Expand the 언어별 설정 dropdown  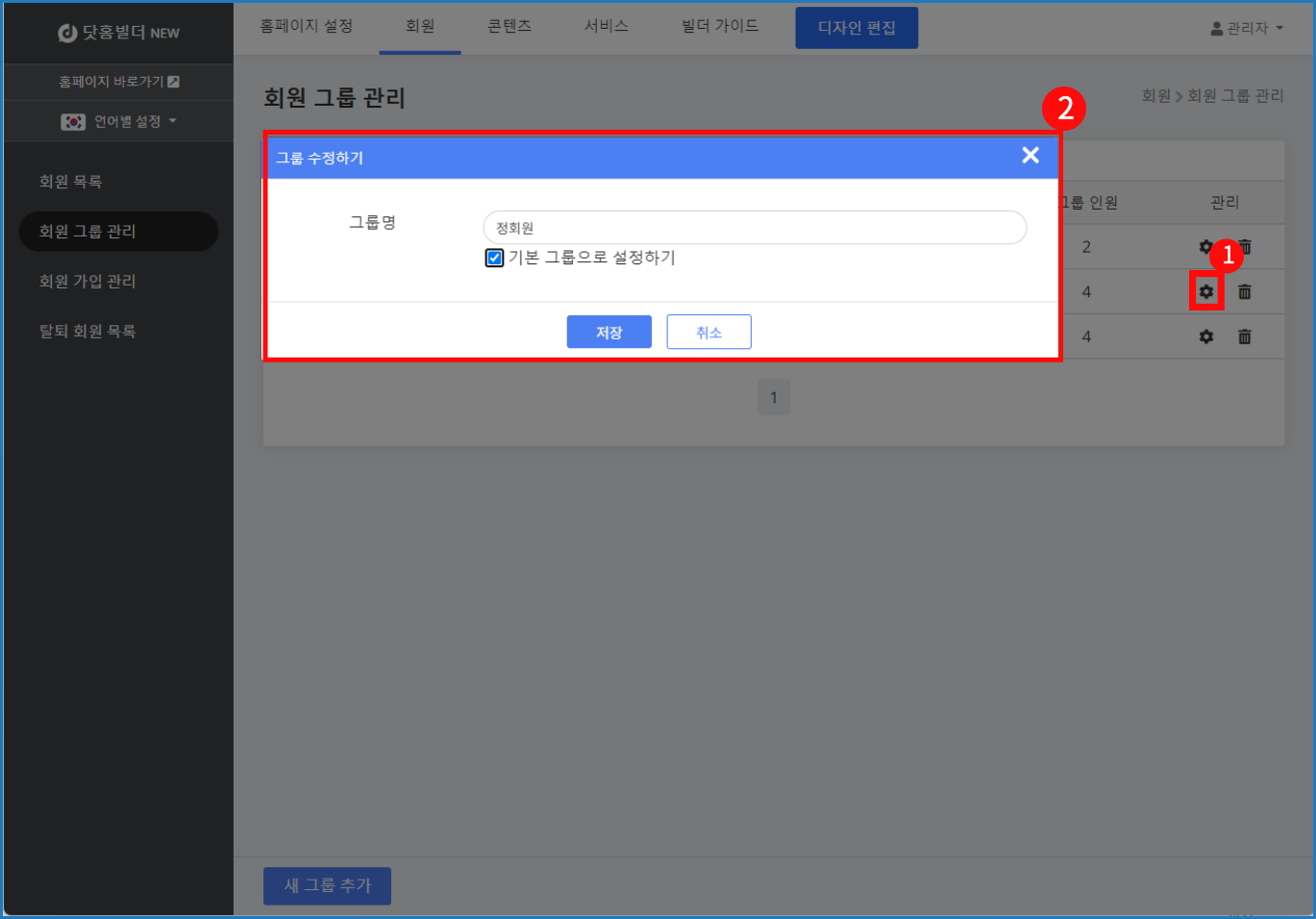pos(119,121)
